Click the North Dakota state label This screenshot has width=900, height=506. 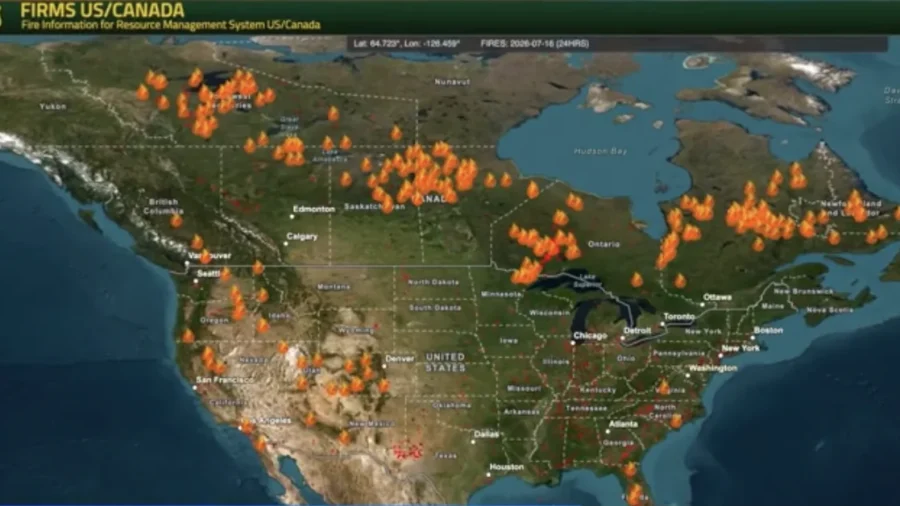click(433, 282)
